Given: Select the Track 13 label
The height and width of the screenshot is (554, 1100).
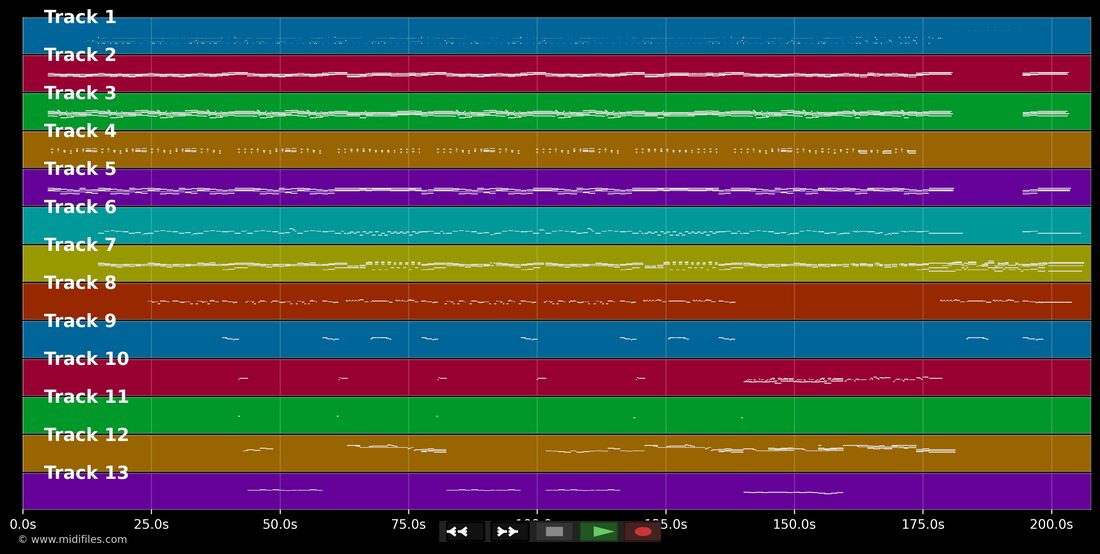Looking at the screenshot, I should tap(86, 473).
